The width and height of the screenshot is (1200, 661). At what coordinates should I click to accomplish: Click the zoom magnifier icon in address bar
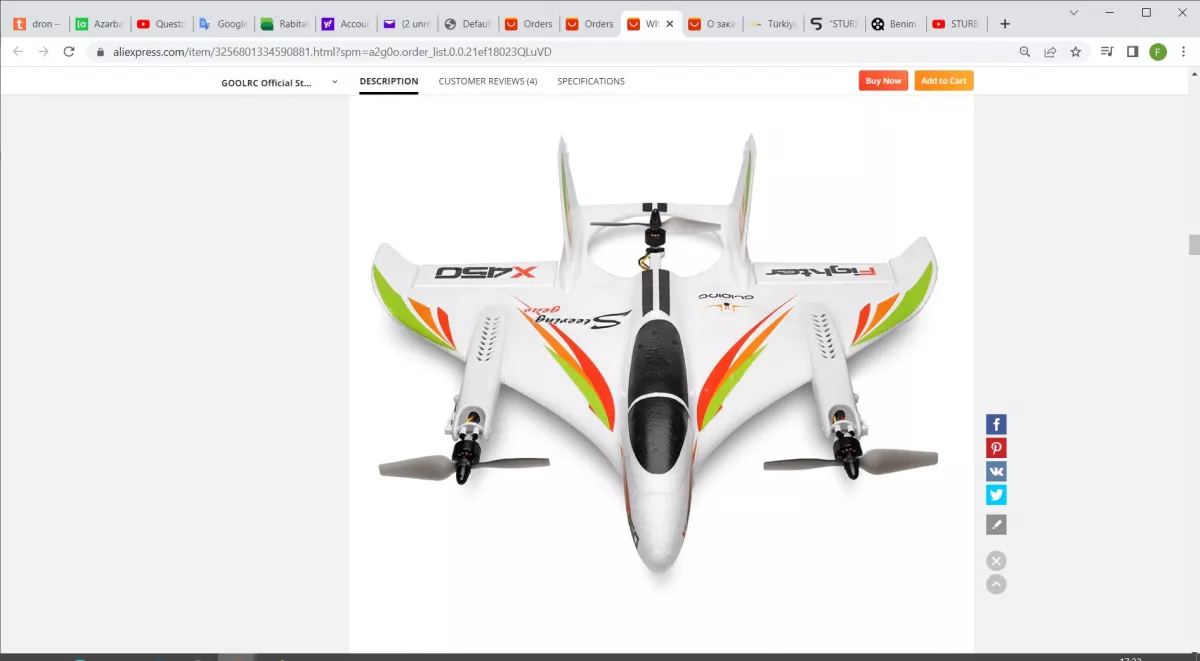click(1025, 52)
